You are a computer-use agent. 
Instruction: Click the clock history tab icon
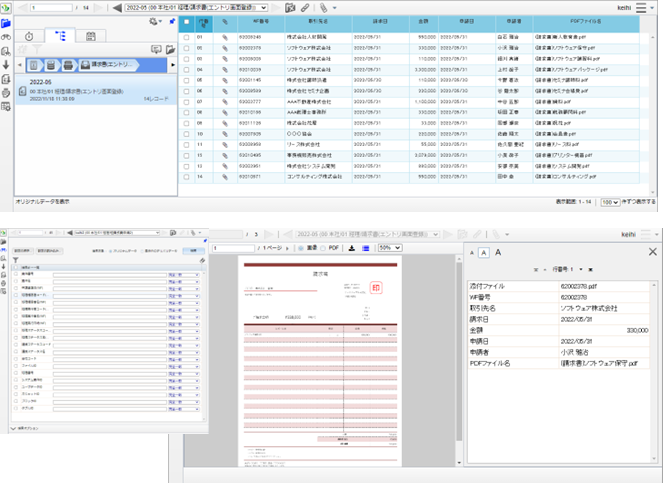click(x=29, y=36)
